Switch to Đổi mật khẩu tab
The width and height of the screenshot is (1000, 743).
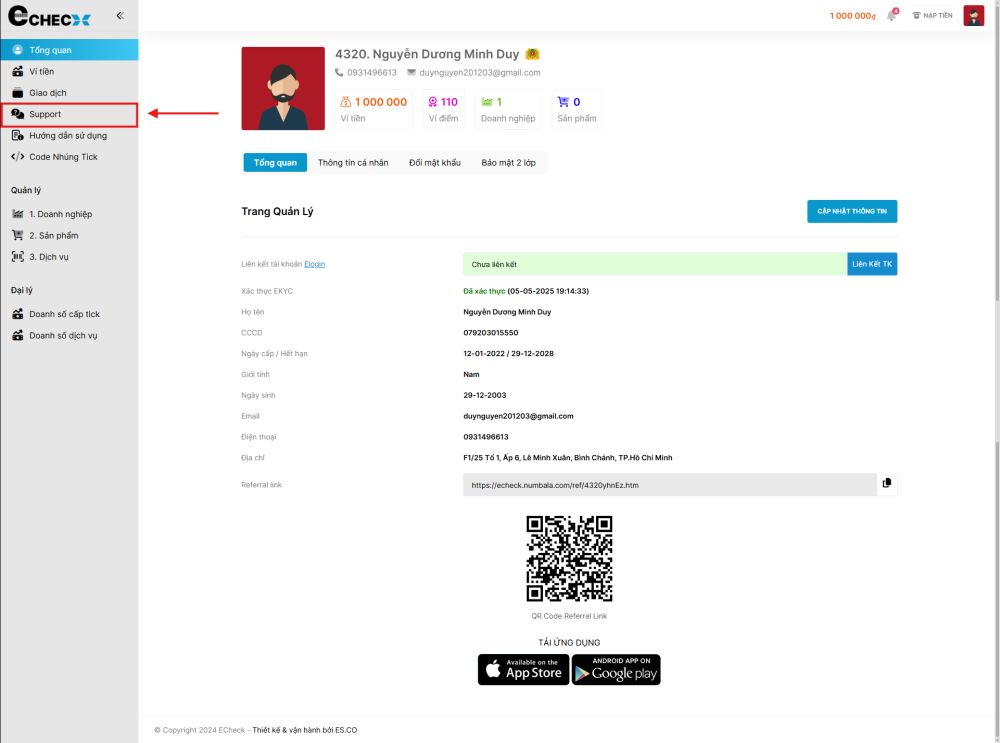coord(435,163)
